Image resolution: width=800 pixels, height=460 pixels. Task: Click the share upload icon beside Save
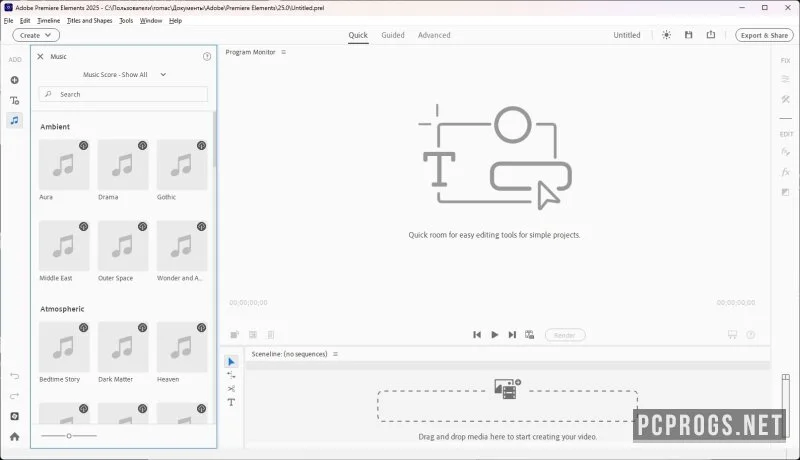pyautogui.click(x=711, y=35)
